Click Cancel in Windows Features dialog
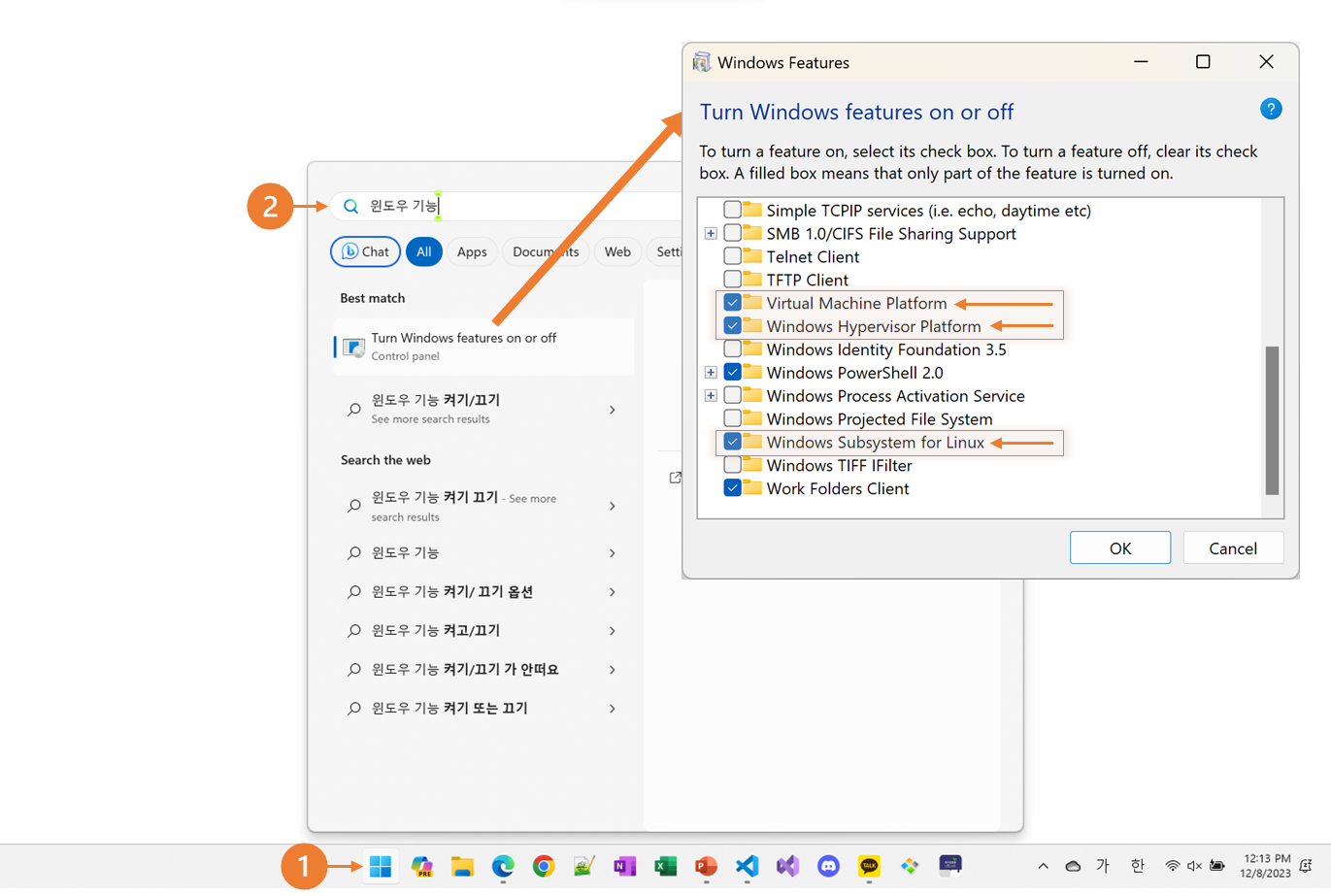Viewport: 1331px width, 896px height. [x=1233, y=548]
